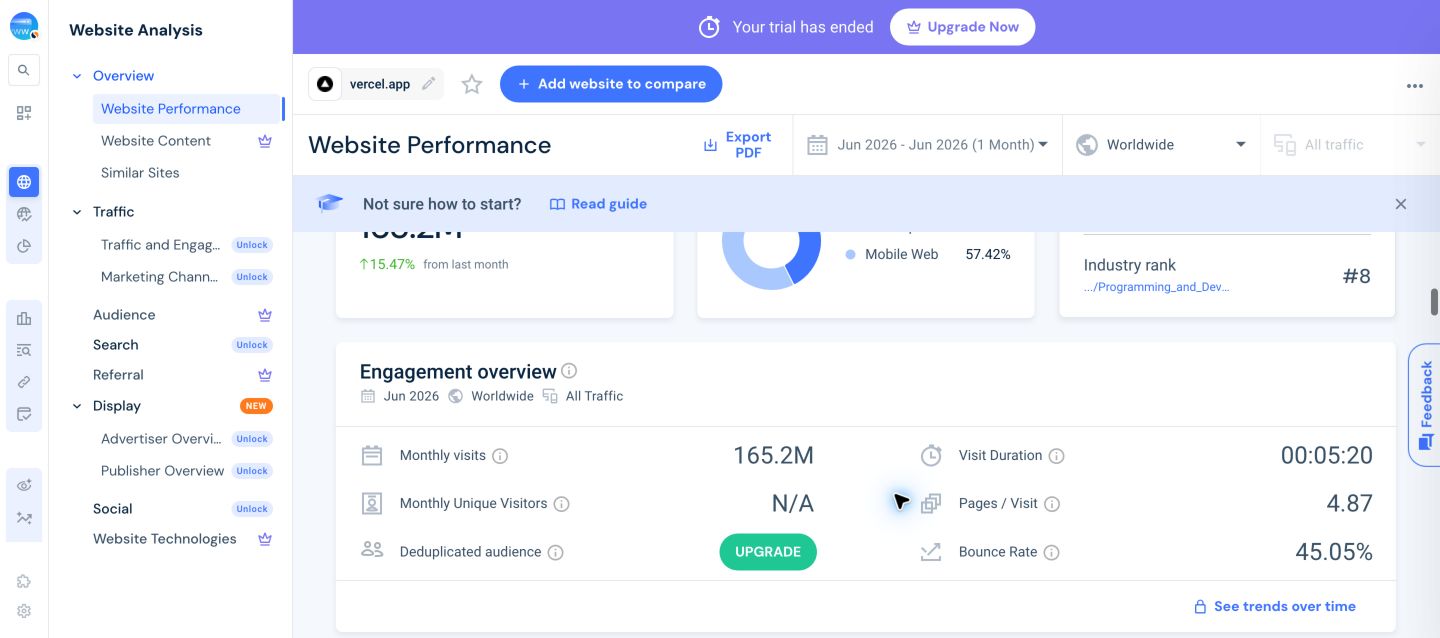Click info icon next to Monthly Unique Visitors
The width and height of the screenshot is (1440, 638).
(x=562, y=504)
